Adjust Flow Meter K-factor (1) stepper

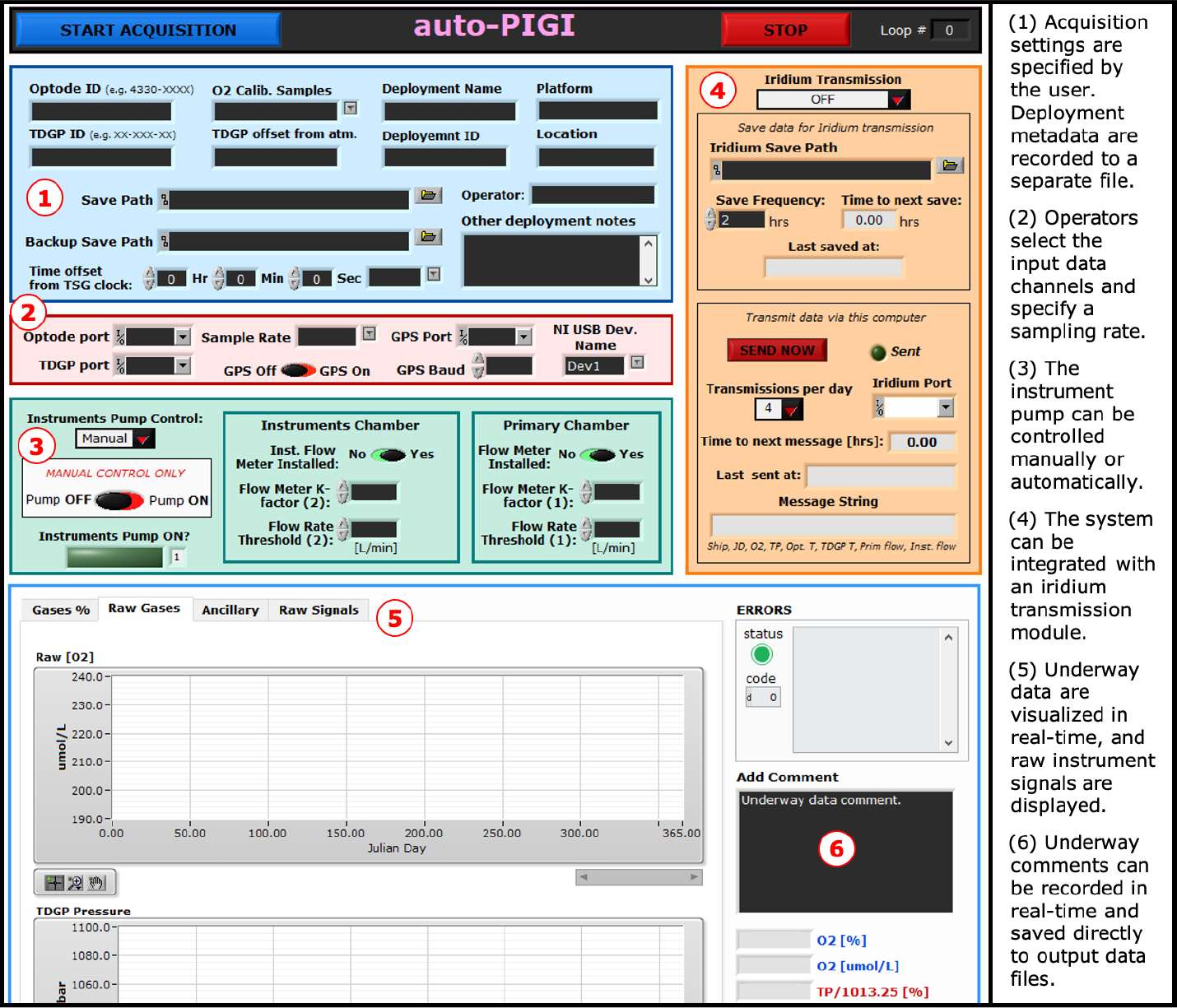coord(586,492)
